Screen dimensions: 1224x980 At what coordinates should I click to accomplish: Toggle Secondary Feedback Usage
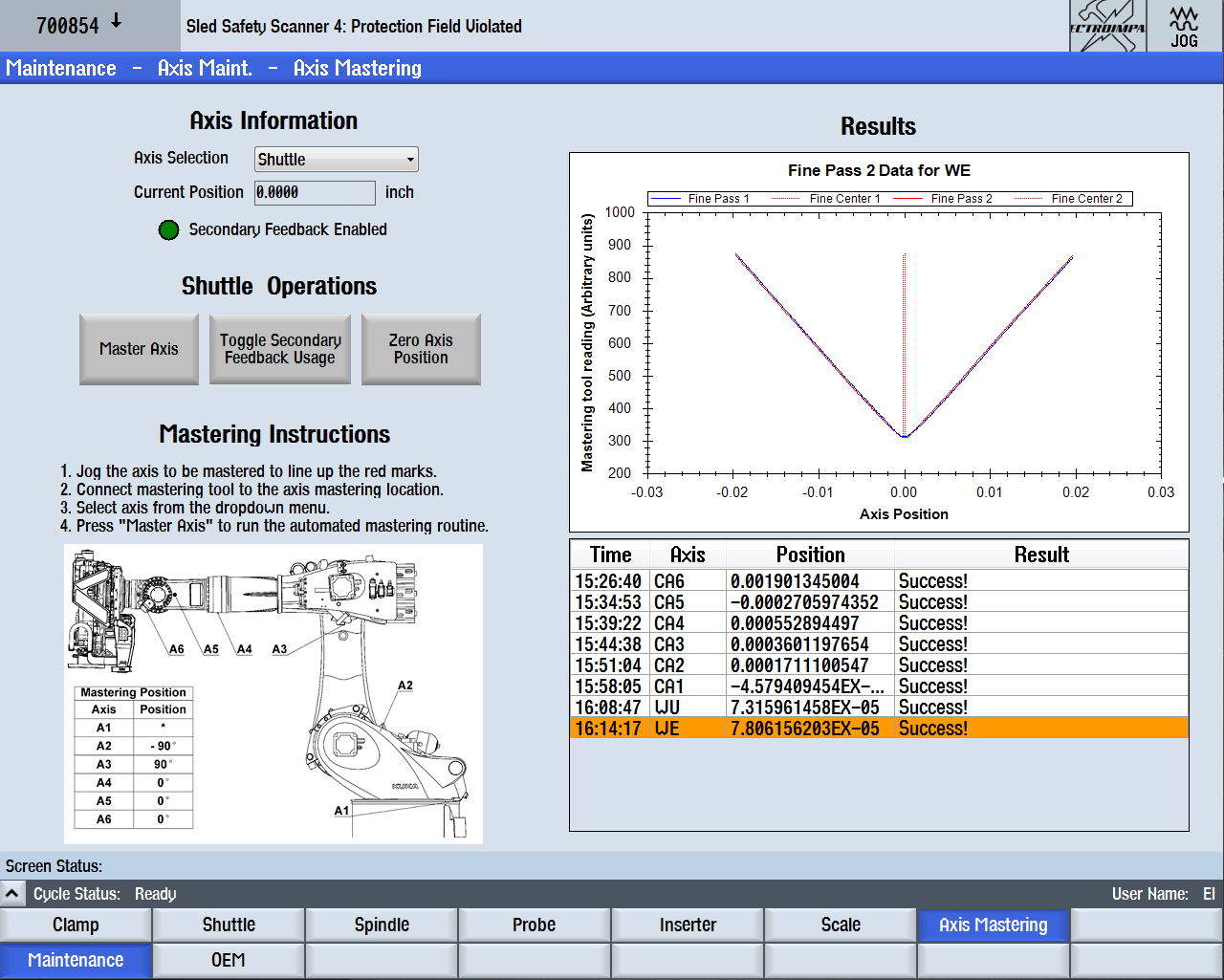pyautogui.click(x=280, y=350)
